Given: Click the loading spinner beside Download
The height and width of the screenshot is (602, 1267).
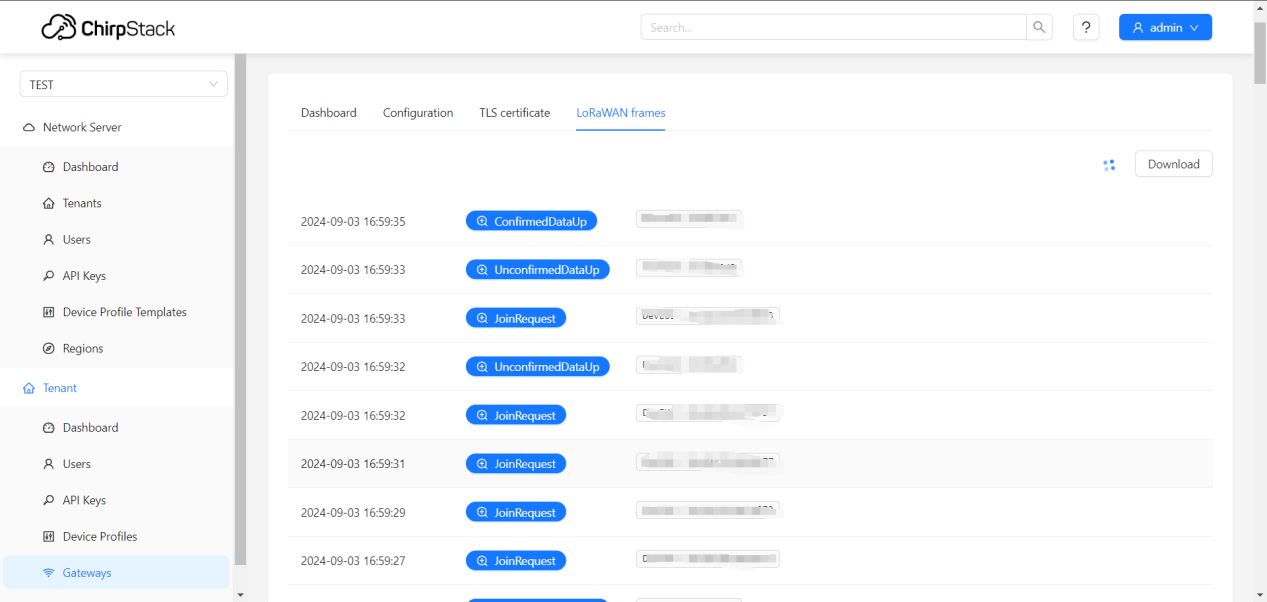Looking at the screenshot, I should click(1109, 165).
